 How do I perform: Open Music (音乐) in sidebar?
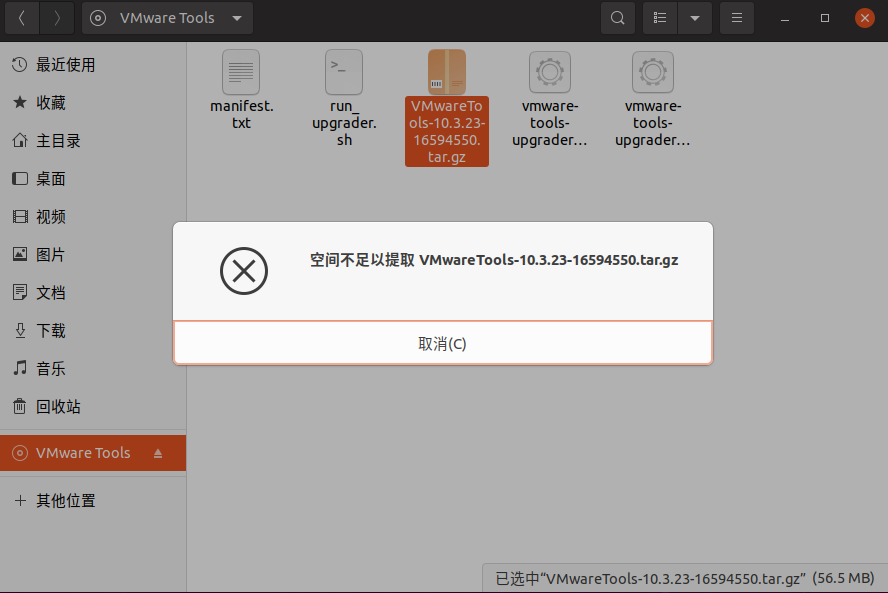pyautogui.click(x=93, y=369)
